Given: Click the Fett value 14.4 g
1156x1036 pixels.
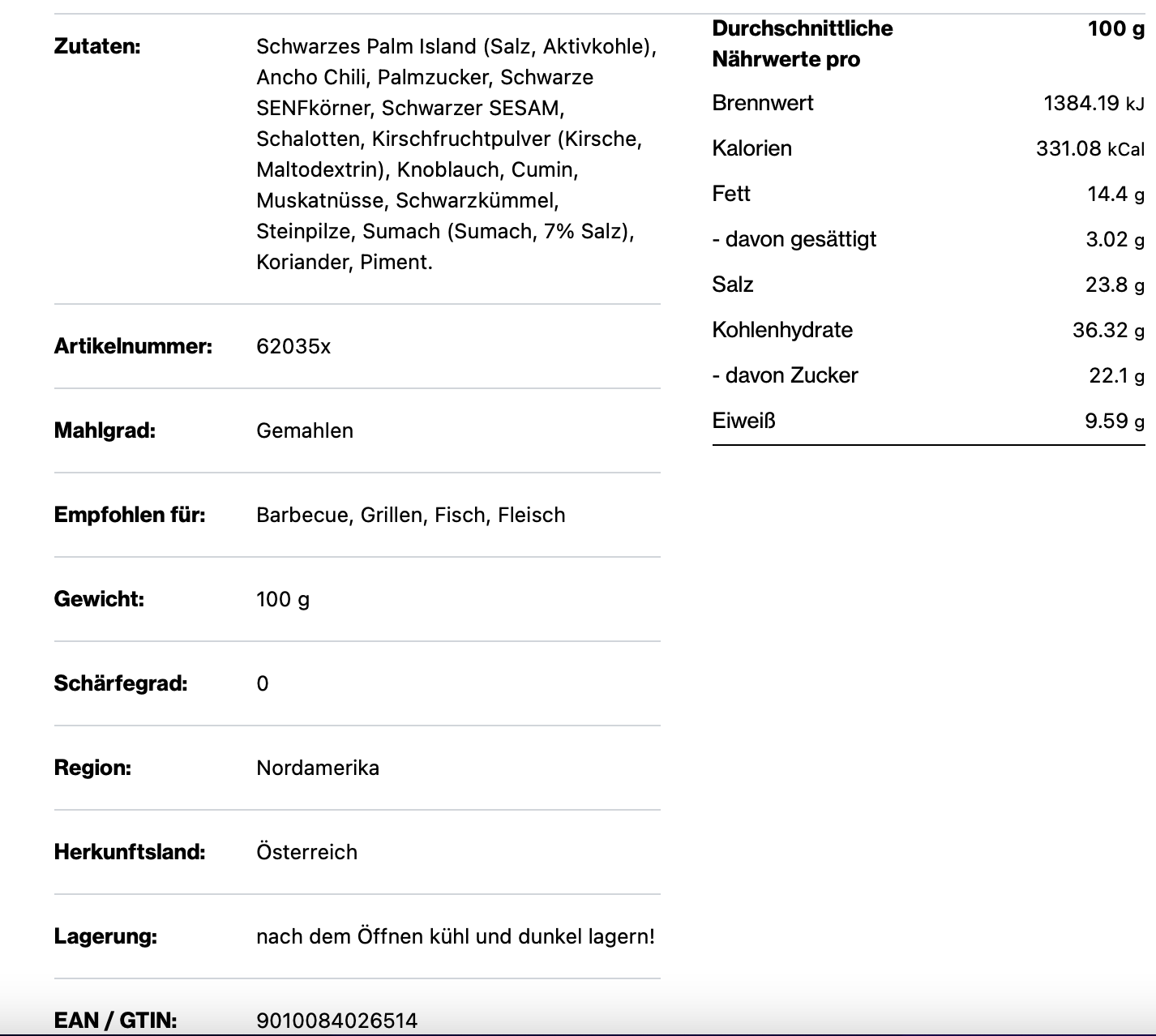Looking at the screenshot, I should [1115, 195].
